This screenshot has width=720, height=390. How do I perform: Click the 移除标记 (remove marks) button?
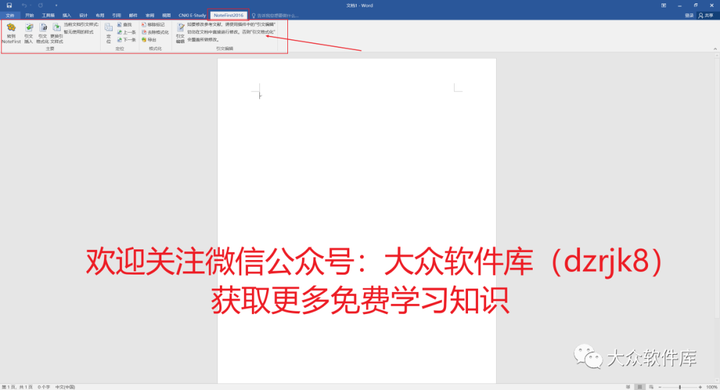click(153, 25)
